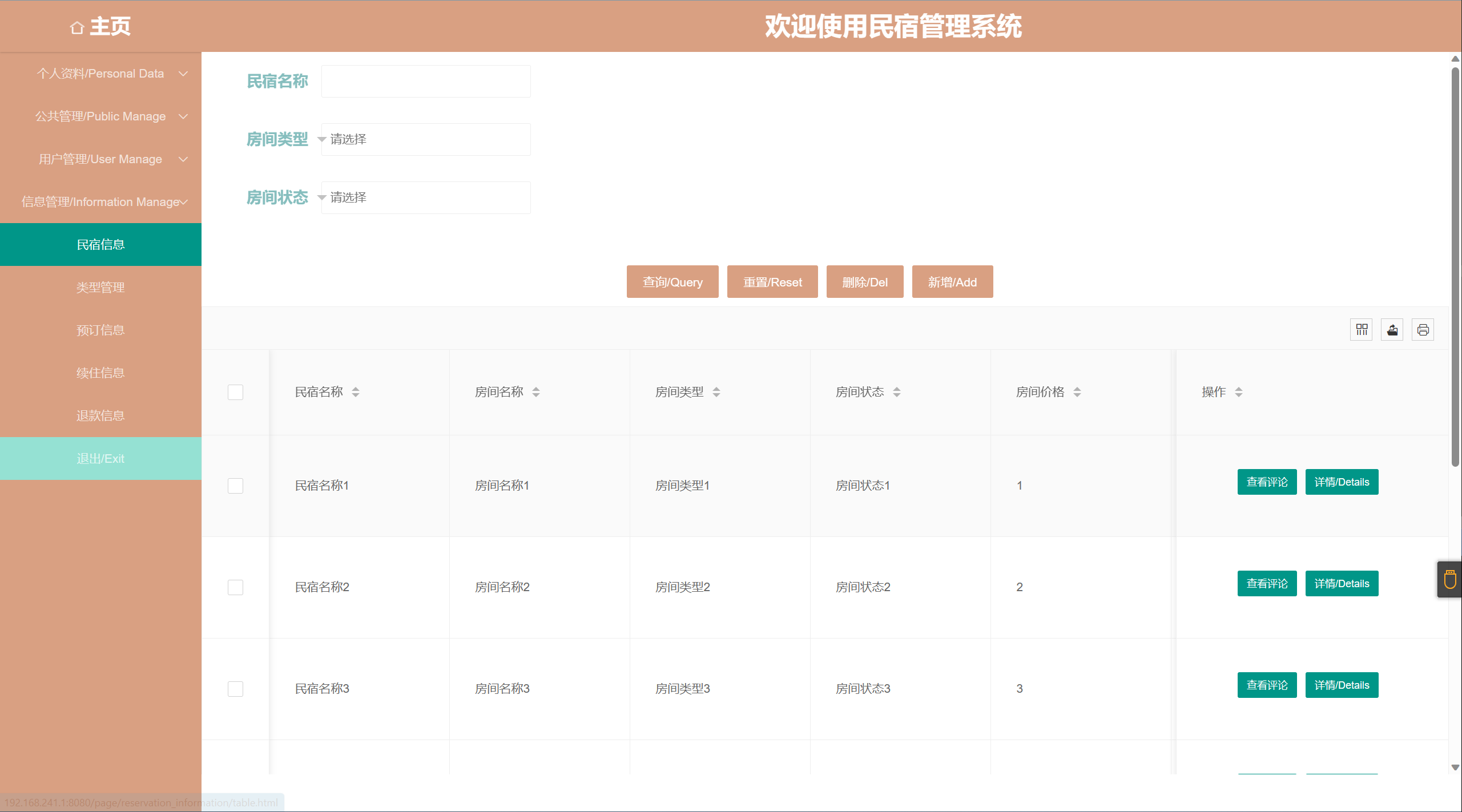This screenshot has width=1462, height=812.
Task: Click the home icon beside 主页
Action: 77,27
